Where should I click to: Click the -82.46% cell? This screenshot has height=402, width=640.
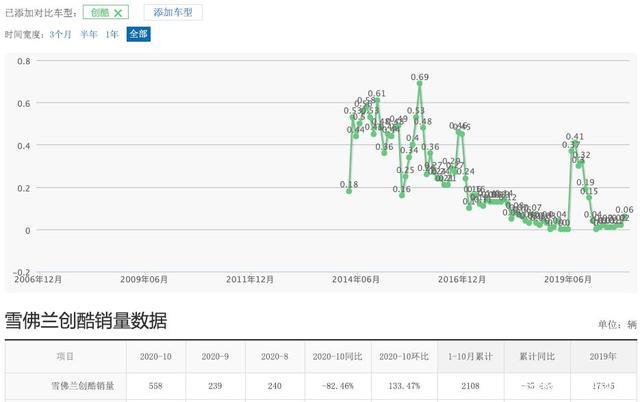pyautogui.click(x=337, y=386)
